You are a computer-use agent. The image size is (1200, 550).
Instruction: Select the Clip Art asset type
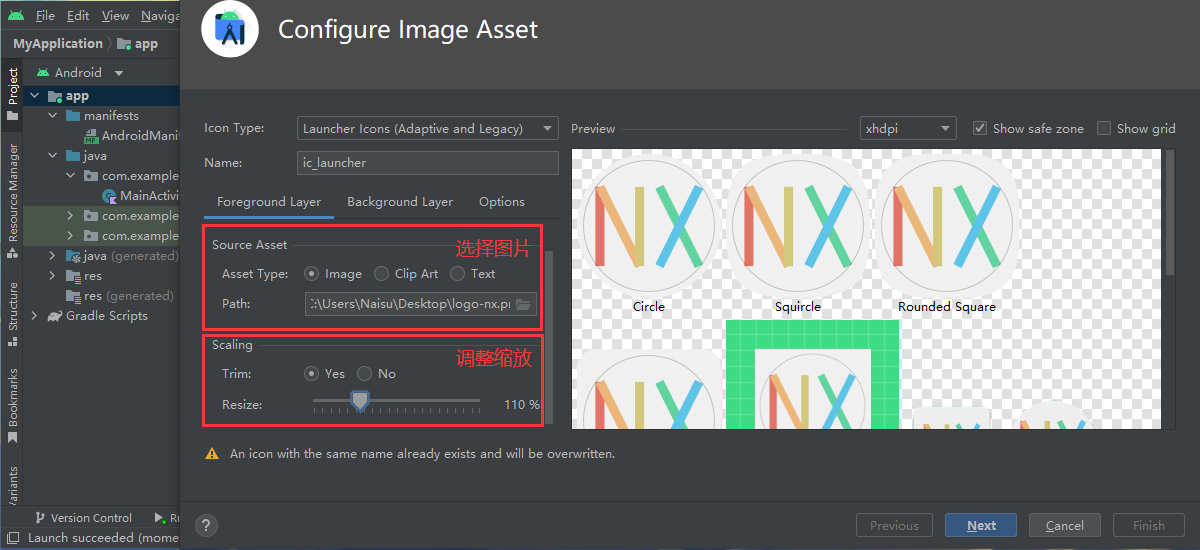[x=382, y=274]
